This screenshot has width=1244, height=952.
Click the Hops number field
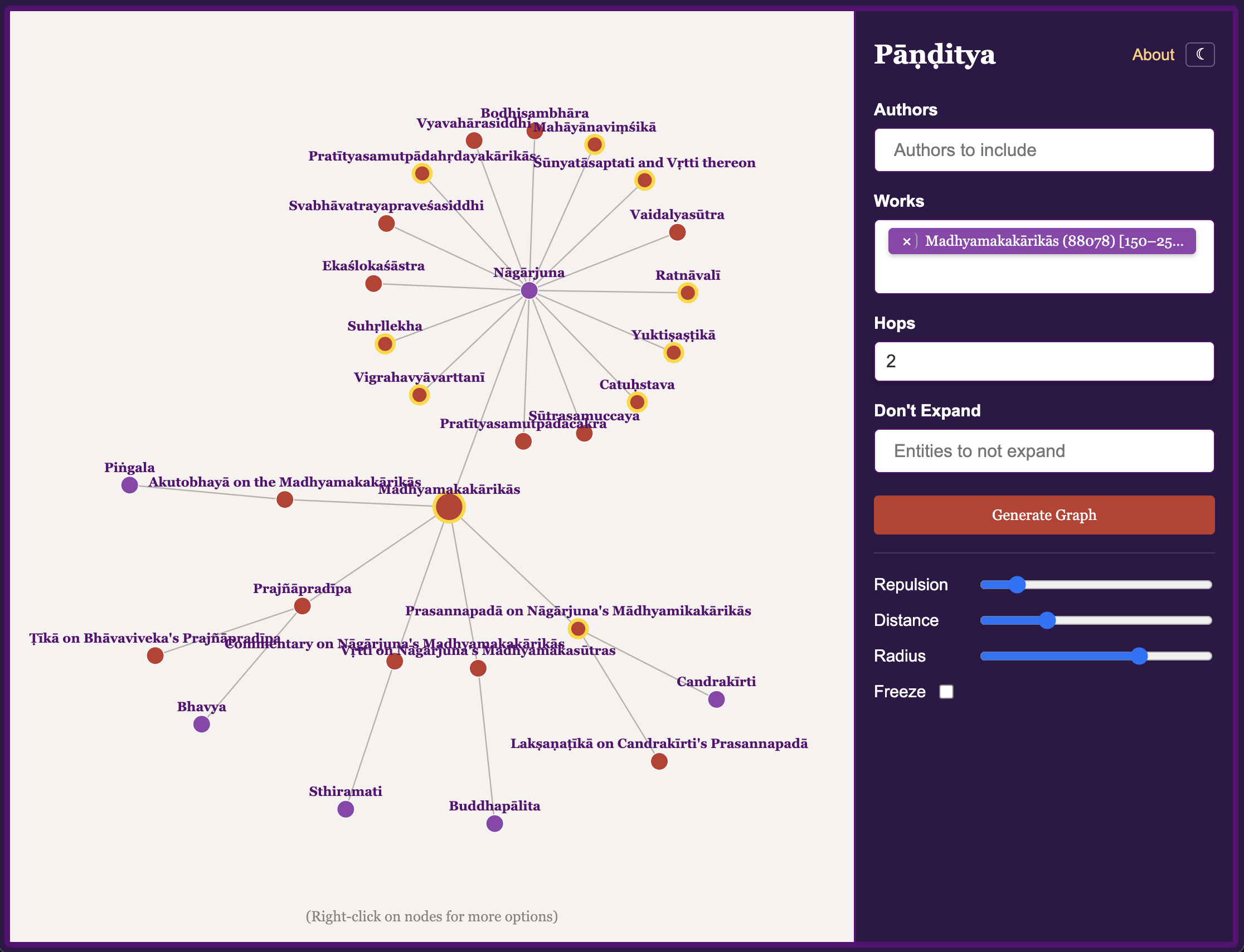pos(1043,361)
